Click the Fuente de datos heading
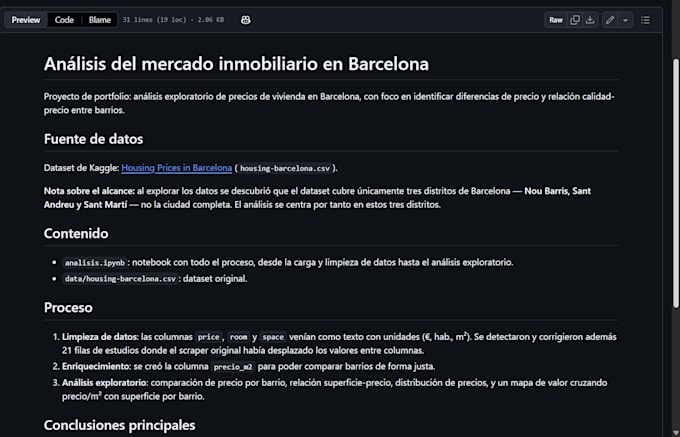Screen dimensions: 680x437 pyautogui.click(x=93, y=139)
